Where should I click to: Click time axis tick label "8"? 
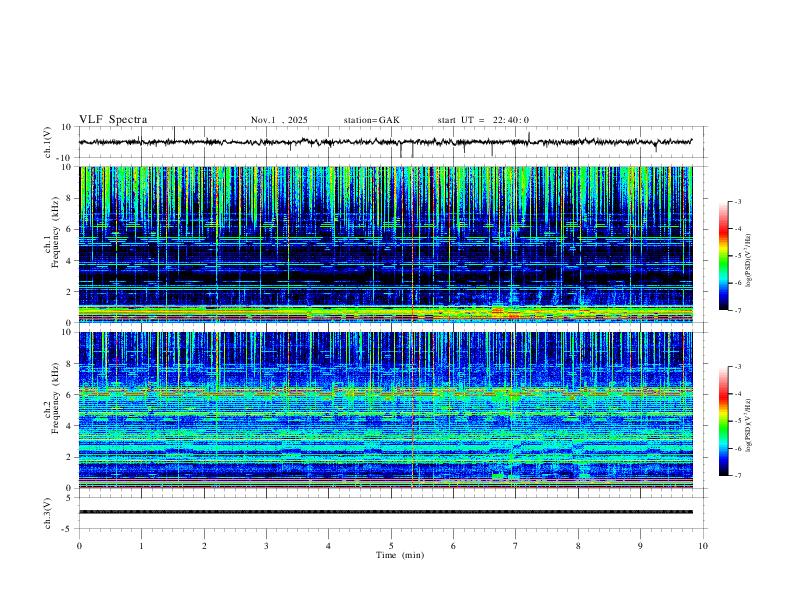(578, 546)
